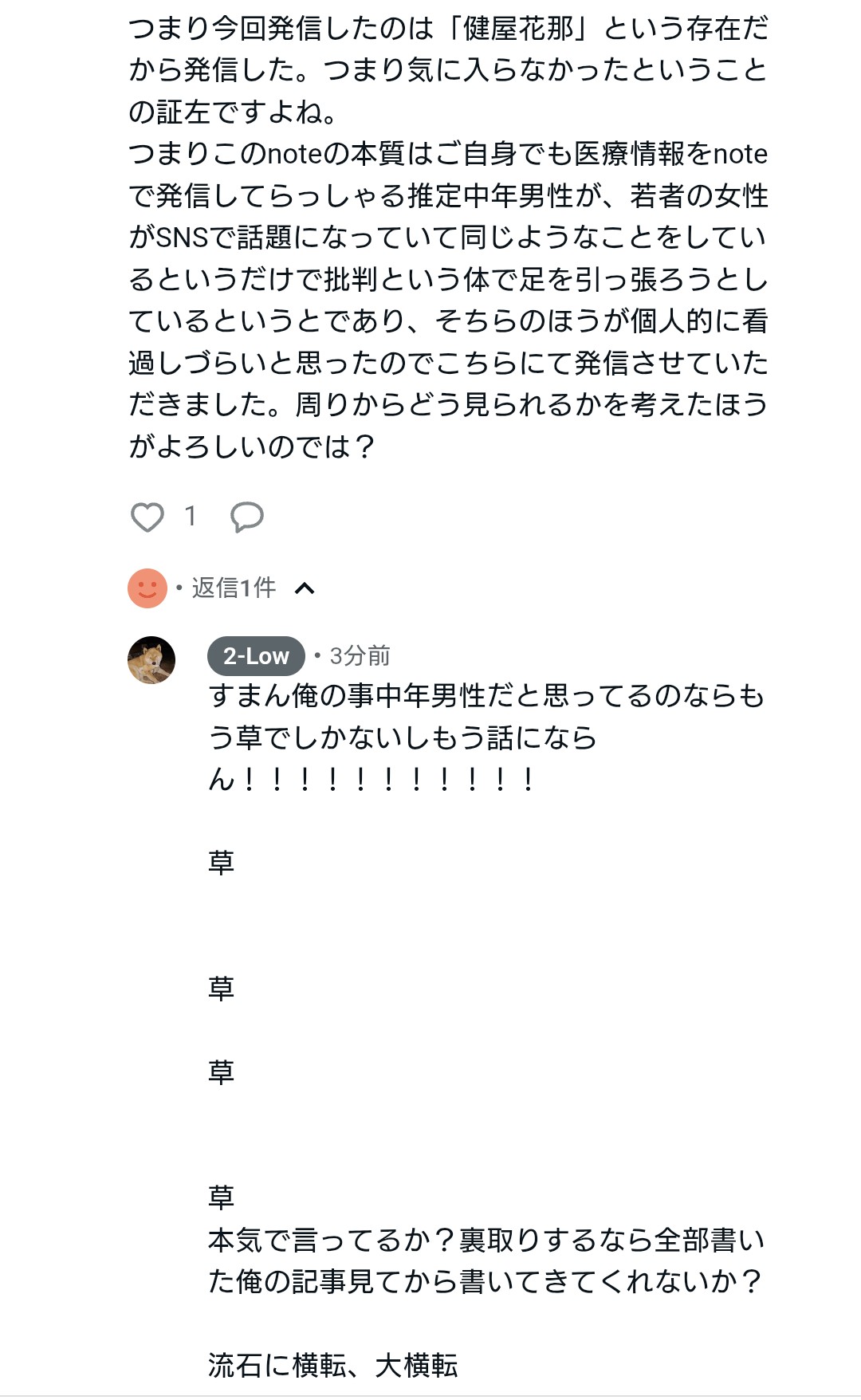Click the first standalone "草" line

tap(221, 863)
